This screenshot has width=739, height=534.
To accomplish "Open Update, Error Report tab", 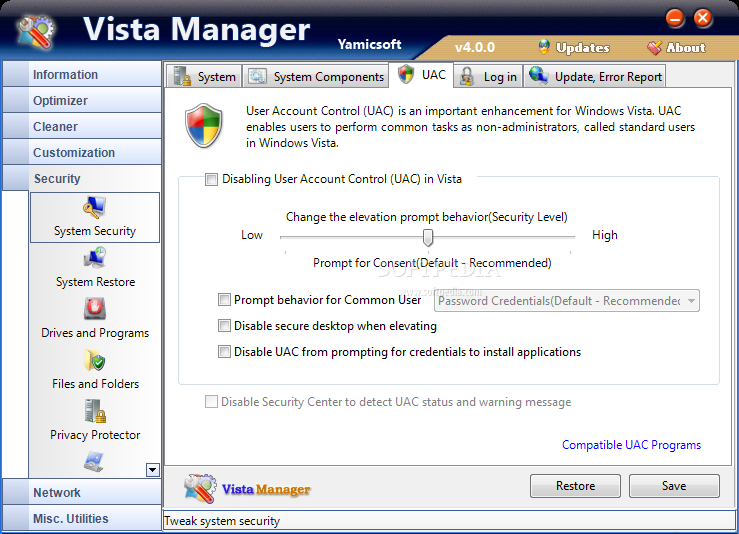I will coord(595,76).
